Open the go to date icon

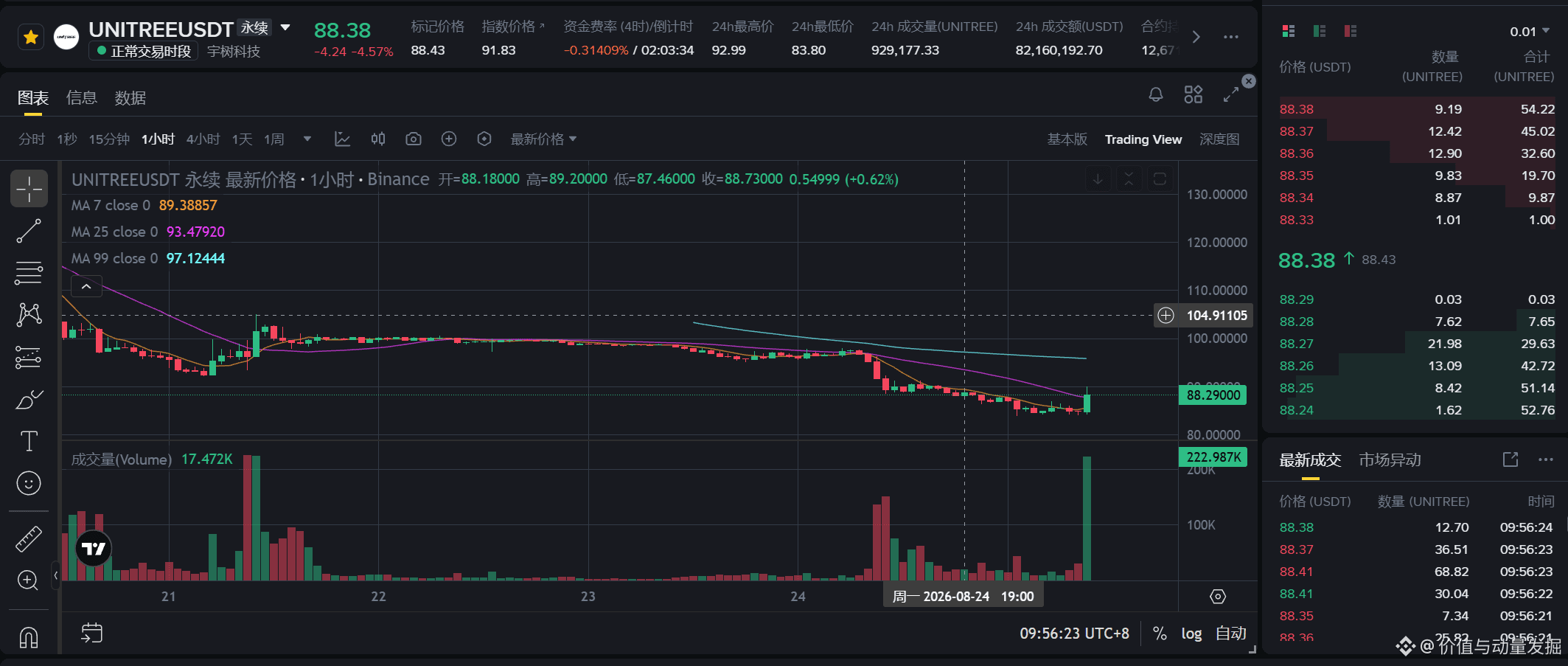tap(92, 633)
